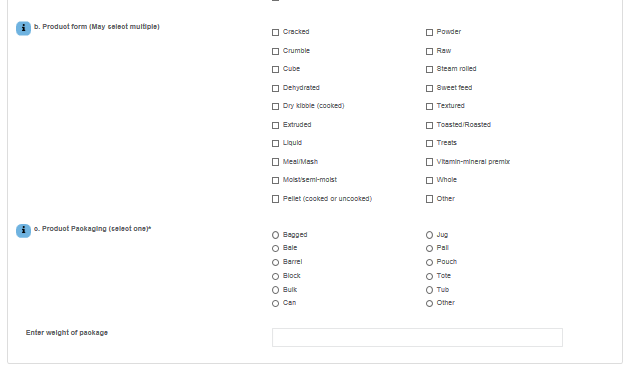631x368 pixels.
Task: Check the Cracked checkbox
Action: [x=275, y=32]
